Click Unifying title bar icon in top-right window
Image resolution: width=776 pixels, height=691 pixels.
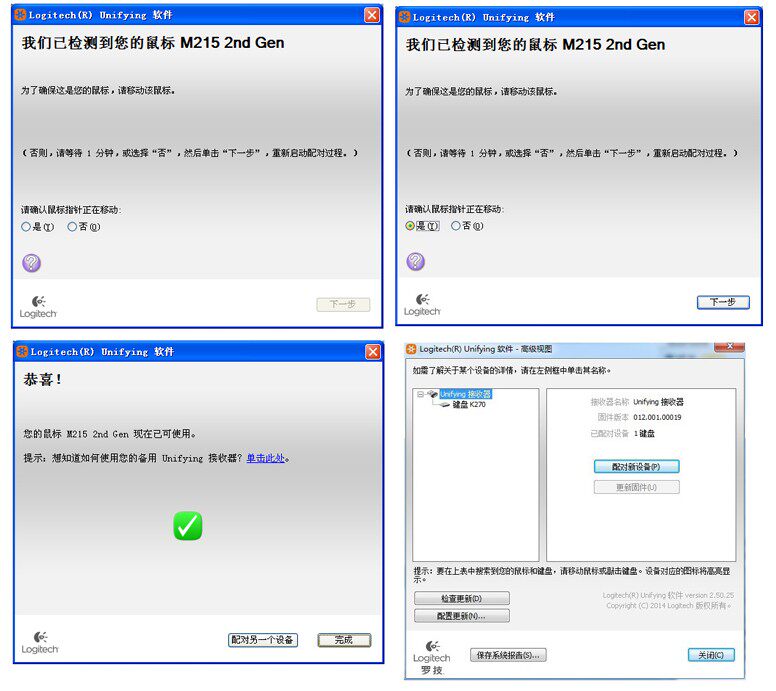tap(404, 17)
